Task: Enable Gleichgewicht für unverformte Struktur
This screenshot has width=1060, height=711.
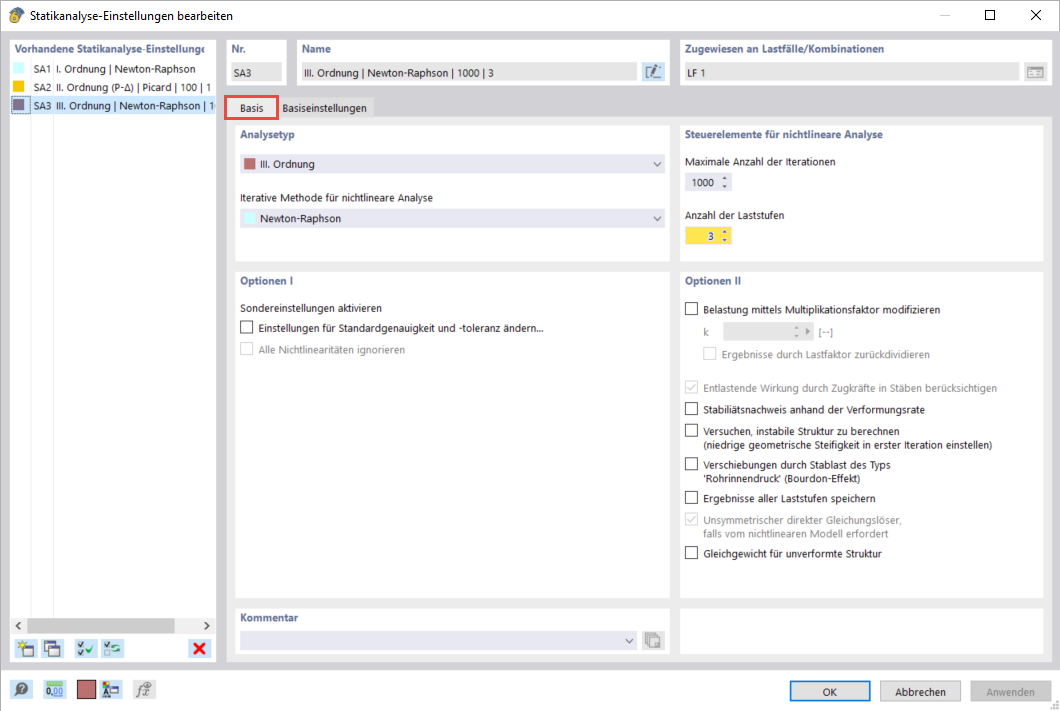Action: pyautogui.click(x=692, y=553)
